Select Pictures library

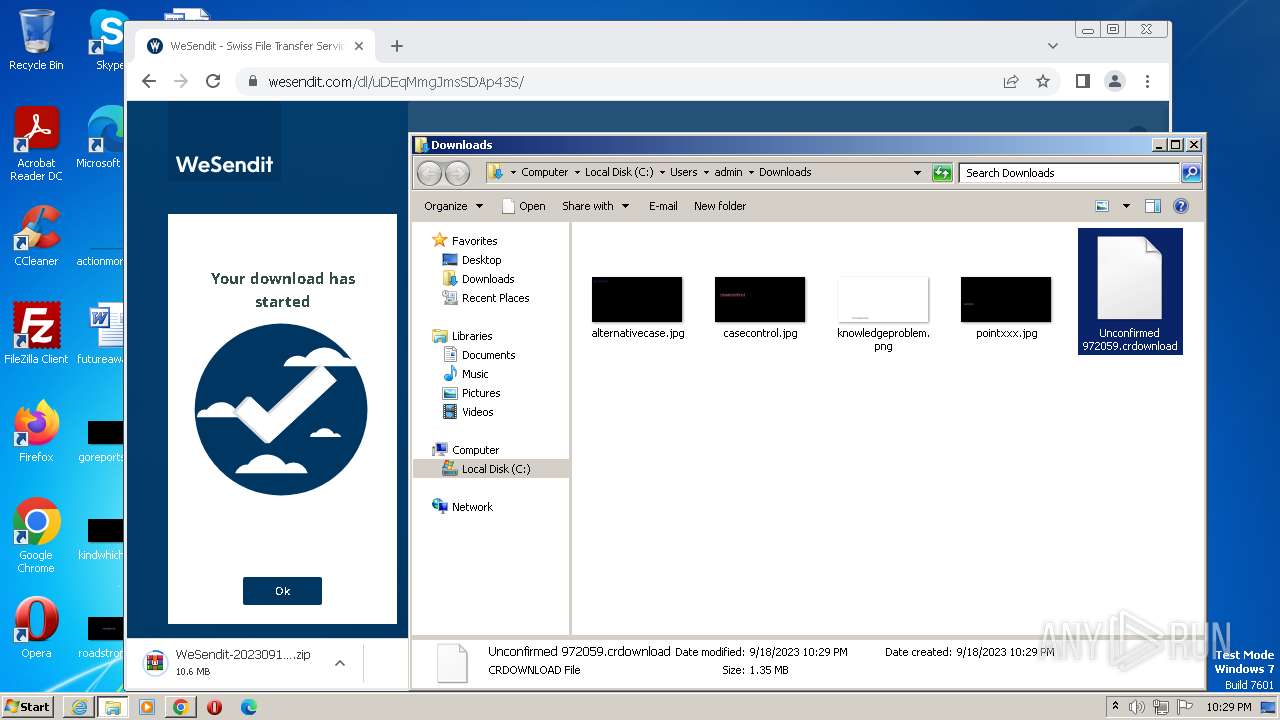click(x=481, y=393)
